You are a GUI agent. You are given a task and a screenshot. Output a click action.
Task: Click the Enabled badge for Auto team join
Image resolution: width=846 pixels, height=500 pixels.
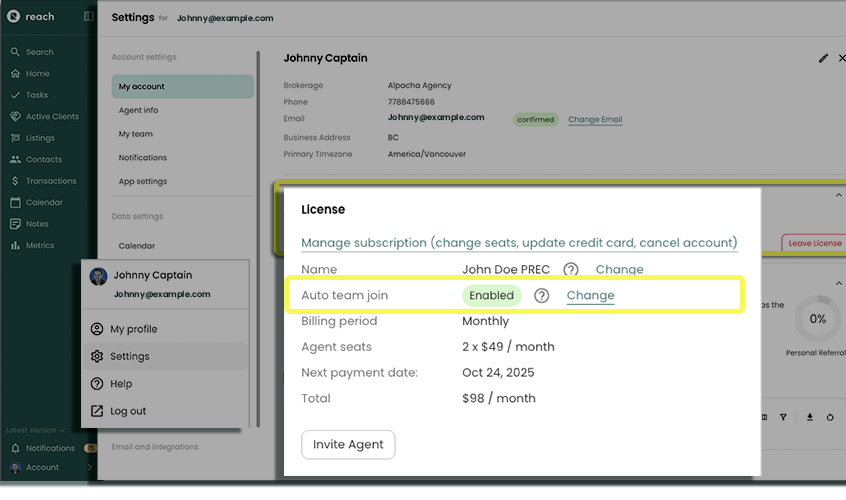(x=492, y=296)
